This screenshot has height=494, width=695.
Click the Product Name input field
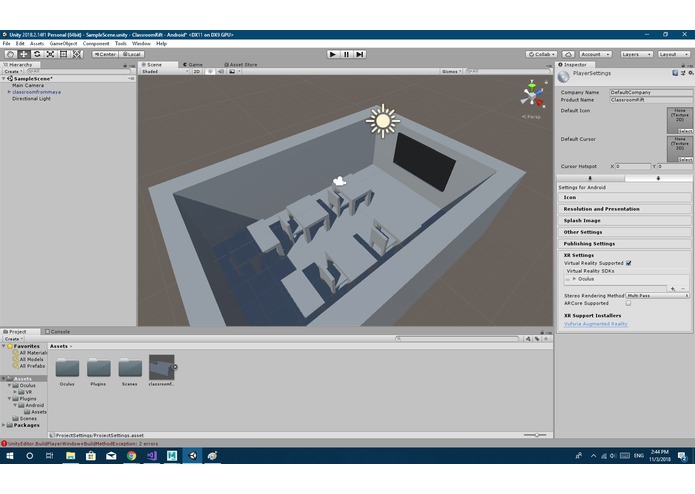[x=651, y=100]
